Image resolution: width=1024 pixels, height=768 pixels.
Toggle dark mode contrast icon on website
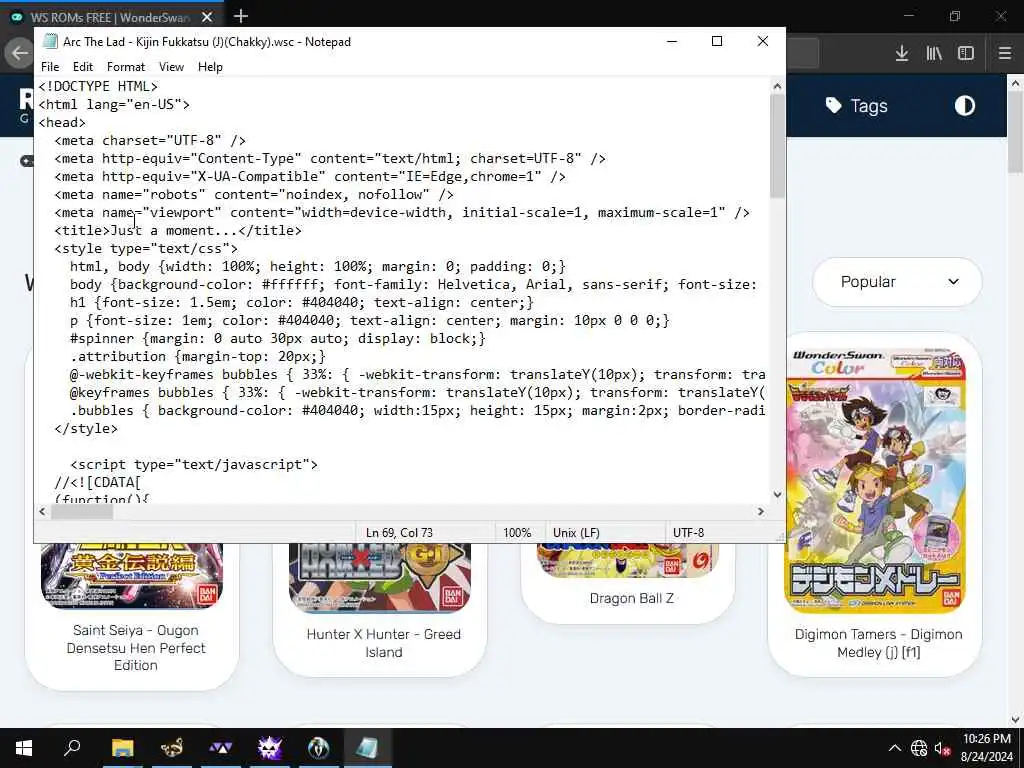click(x=965, y=106)
